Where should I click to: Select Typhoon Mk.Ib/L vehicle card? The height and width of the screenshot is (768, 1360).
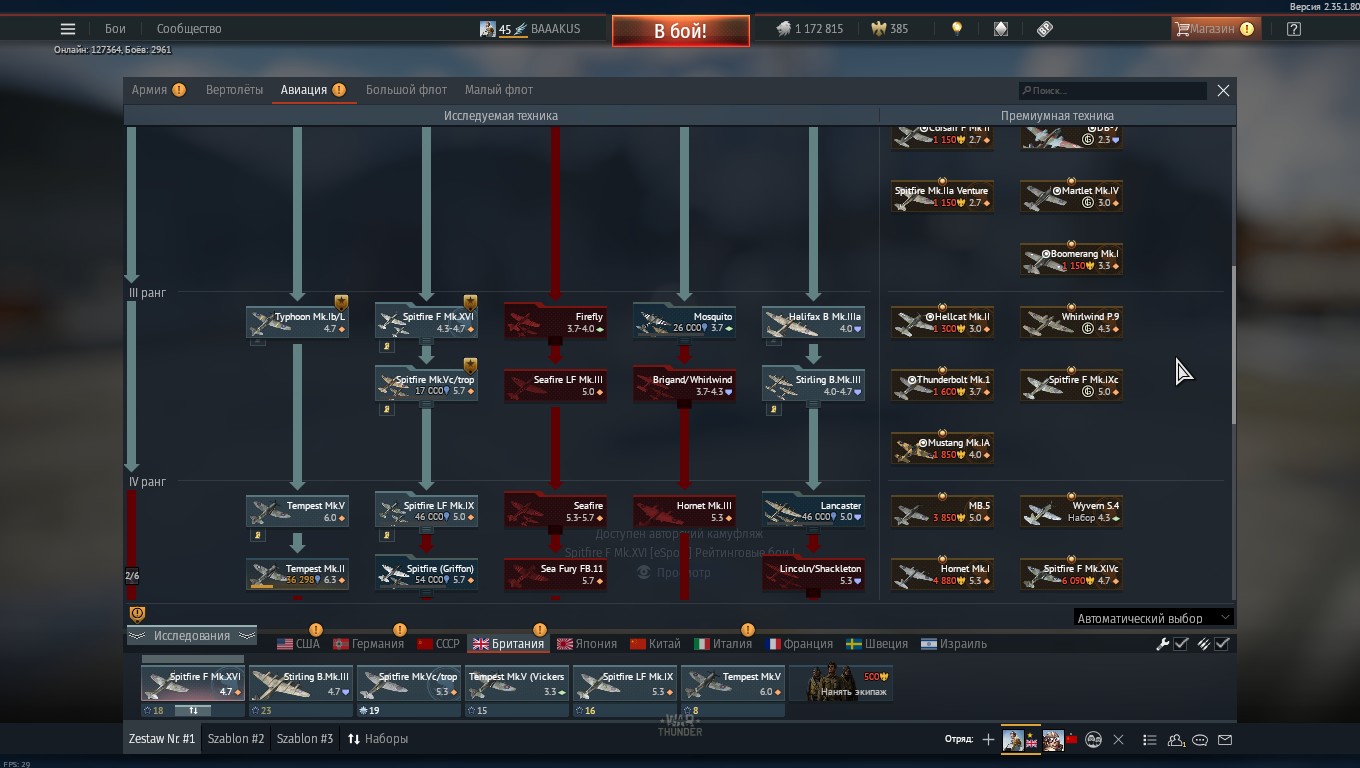[x=297, y=322]
